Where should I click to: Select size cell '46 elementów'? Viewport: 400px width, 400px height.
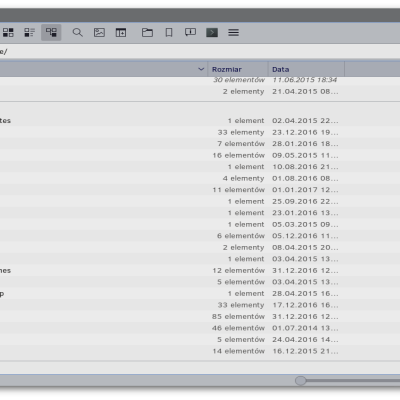[238, 328]
